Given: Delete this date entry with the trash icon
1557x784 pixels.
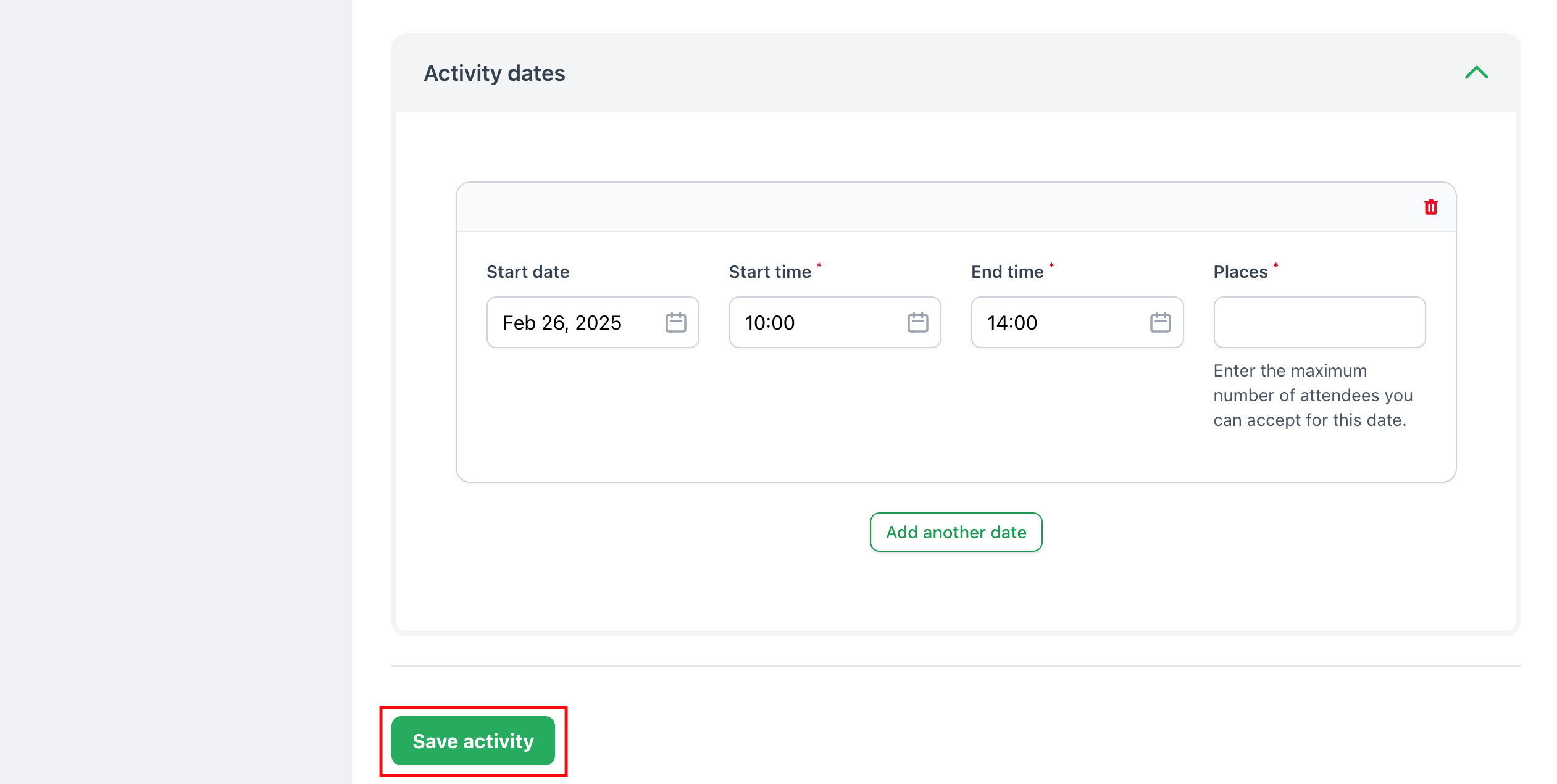Looking at the screenshot, I should click(x=1430, y=207).
